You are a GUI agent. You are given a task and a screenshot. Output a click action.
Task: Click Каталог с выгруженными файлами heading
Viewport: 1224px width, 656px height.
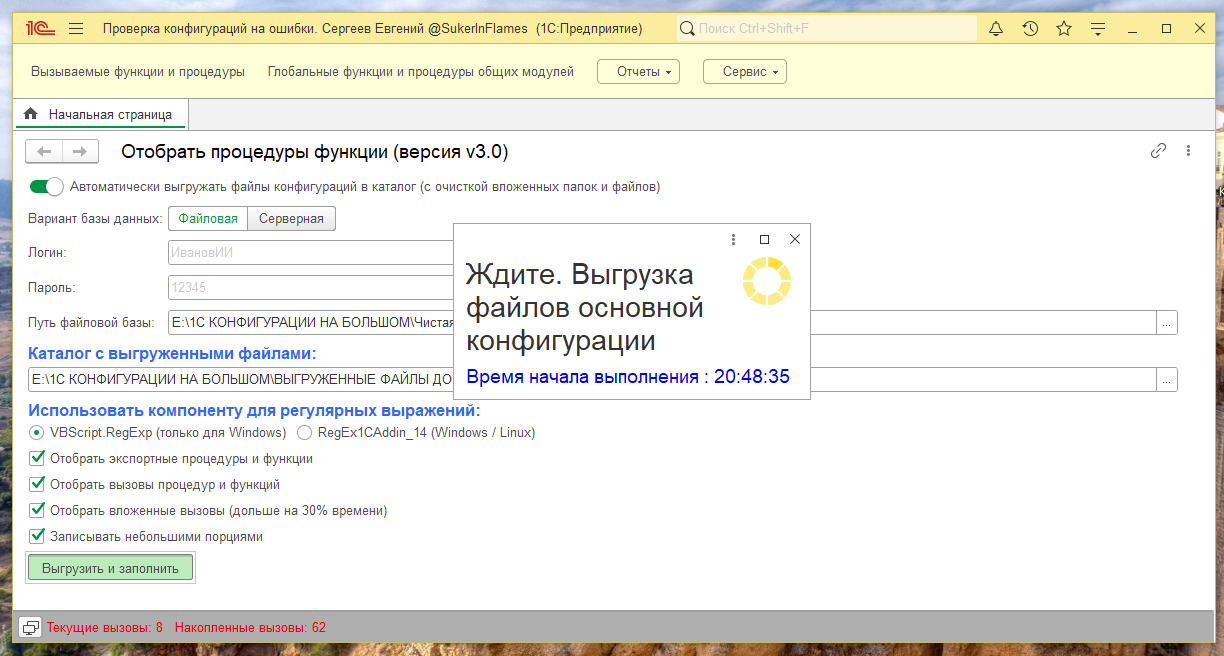(x=172, y=353)
